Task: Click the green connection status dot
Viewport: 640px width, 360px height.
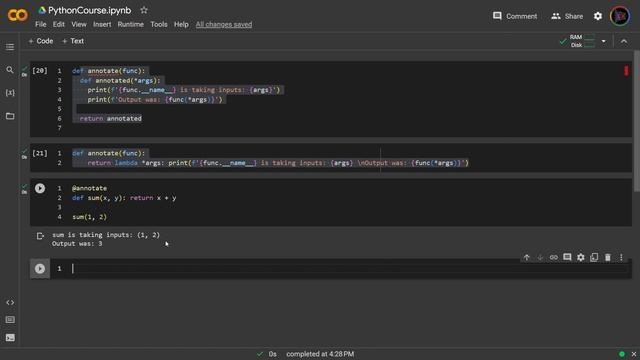Action: click(622, 354)
